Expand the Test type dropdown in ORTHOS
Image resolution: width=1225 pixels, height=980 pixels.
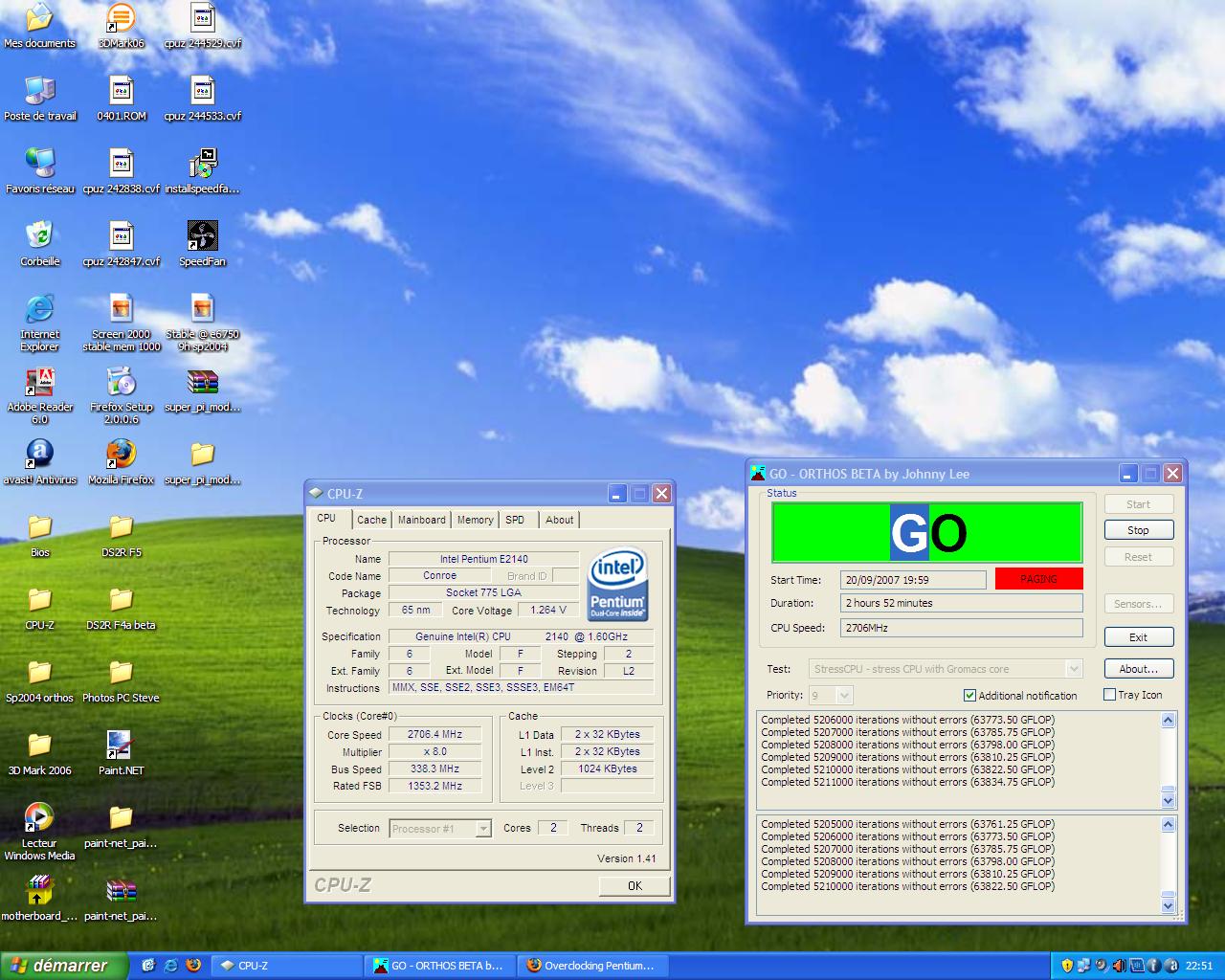[1074, 669]
